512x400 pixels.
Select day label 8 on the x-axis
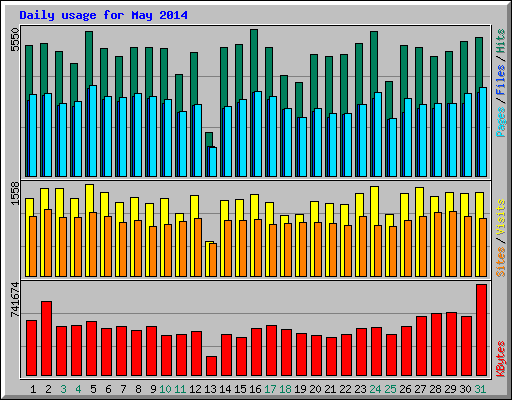tap(138, 389)
